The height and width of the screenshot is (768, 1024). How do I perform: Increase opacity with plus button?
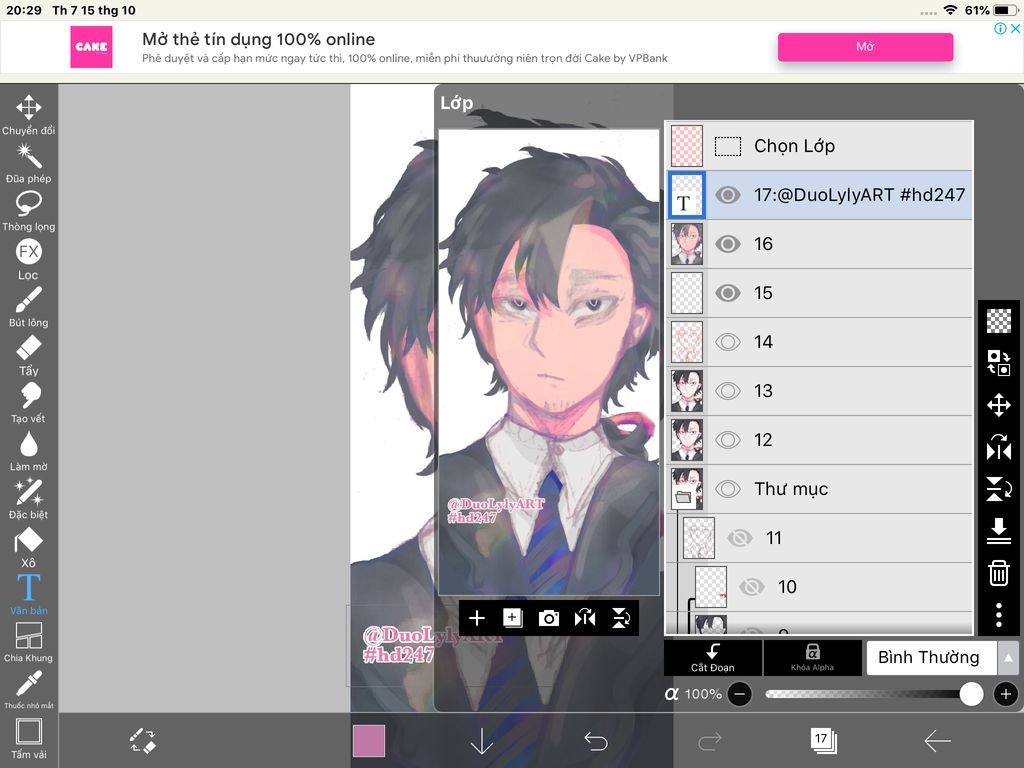tap(1006, 694)
